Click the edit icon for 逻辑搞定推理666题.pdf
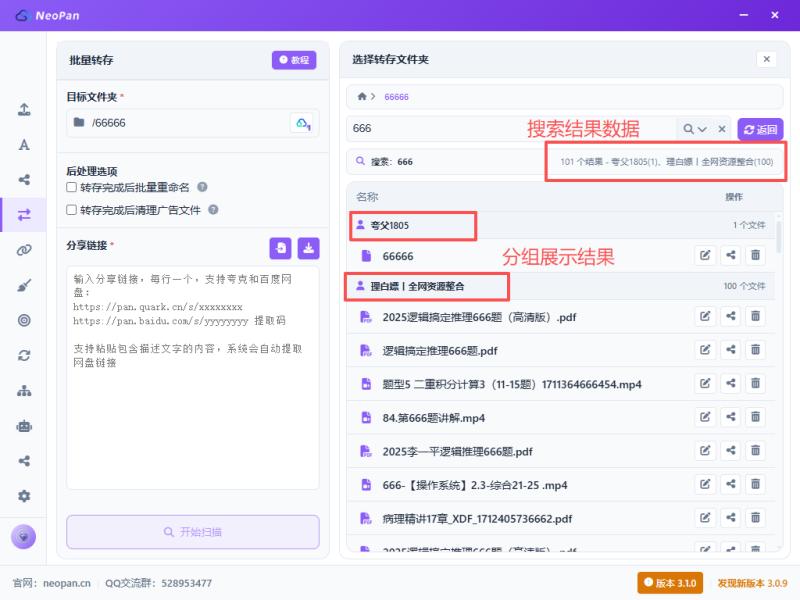The width and height of the screenshot is (800, 600). (x=705, y=350)
